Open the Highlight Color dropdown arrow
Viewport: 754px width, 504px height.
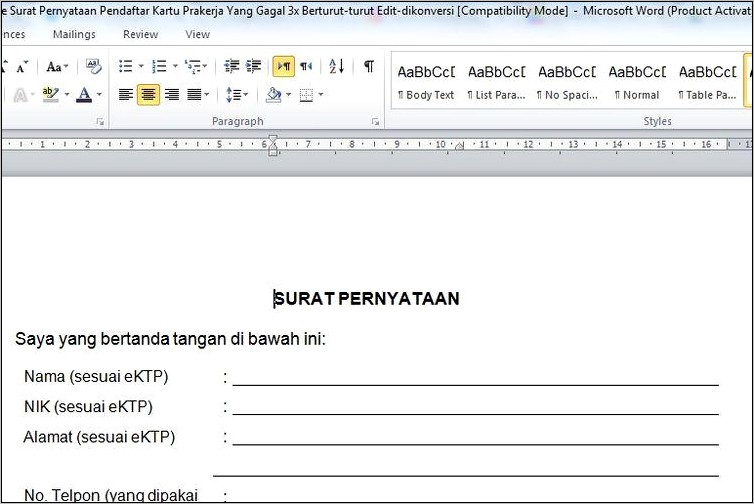[x=67, y=94]
